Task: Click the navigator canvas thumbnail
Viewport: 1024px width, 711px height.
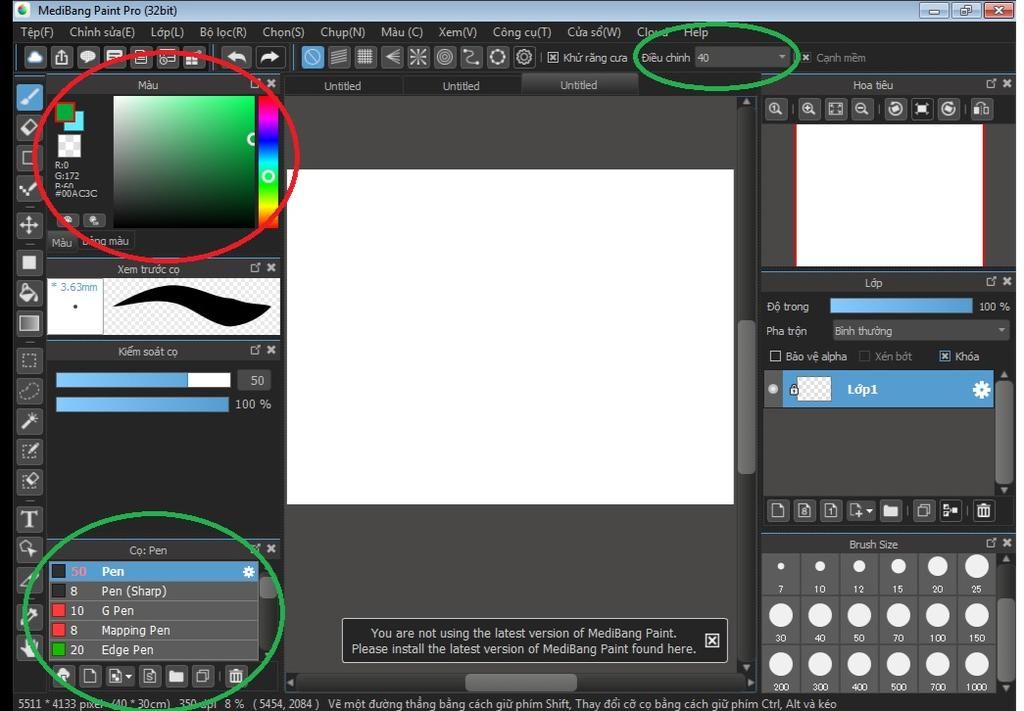Action: click(889, 195)
